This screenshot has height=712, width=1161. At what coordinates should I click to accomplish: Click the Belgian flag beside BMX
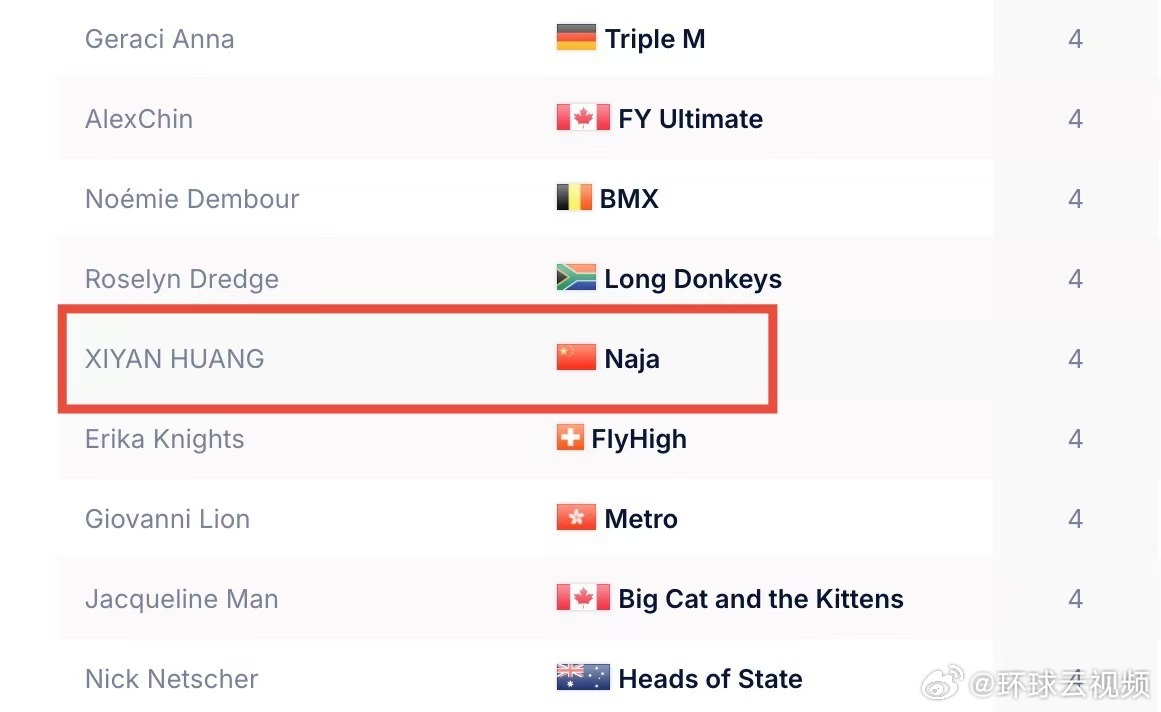[x=574, y=198]
